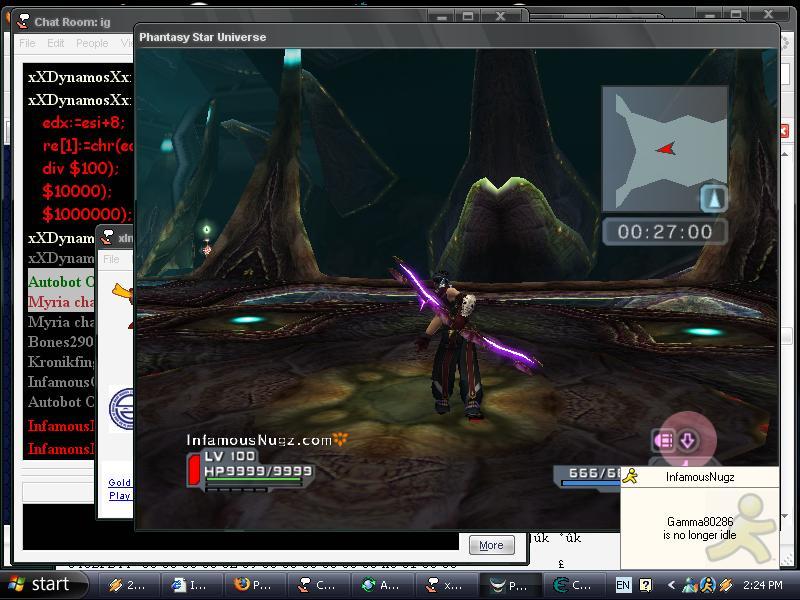Click the glowing lantern marker at left of game
The width and height of the screenshot is (800, 600).
pos(207,240)
